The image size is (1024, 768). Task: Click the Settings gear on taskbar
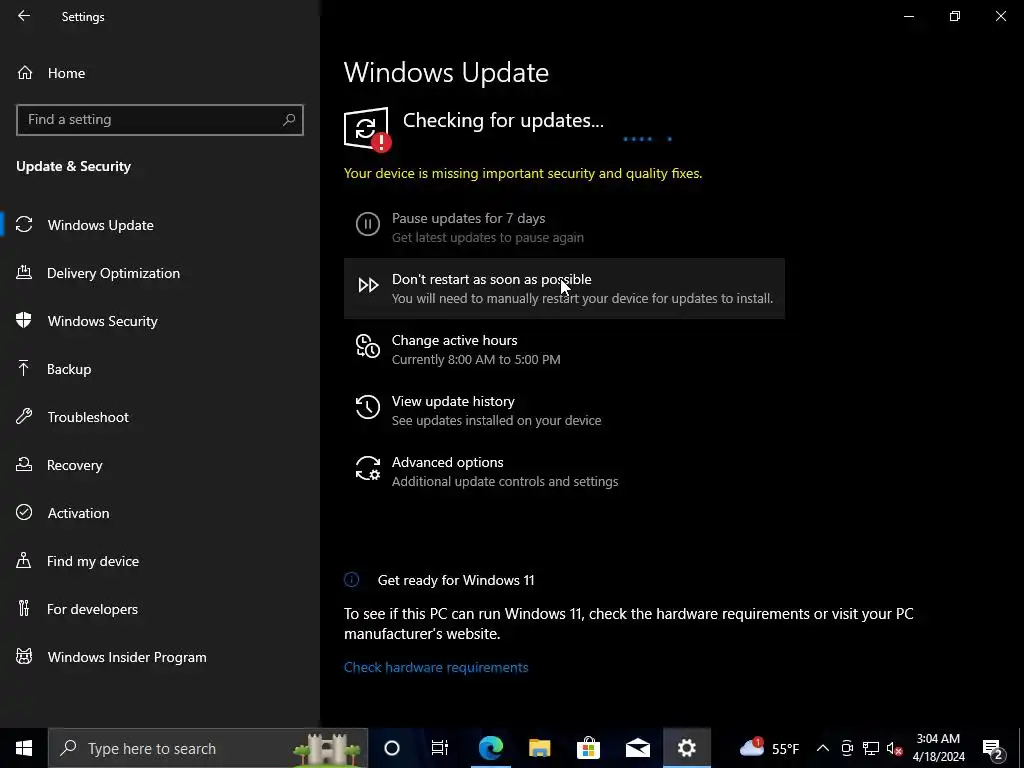click(x=686, y=748)
